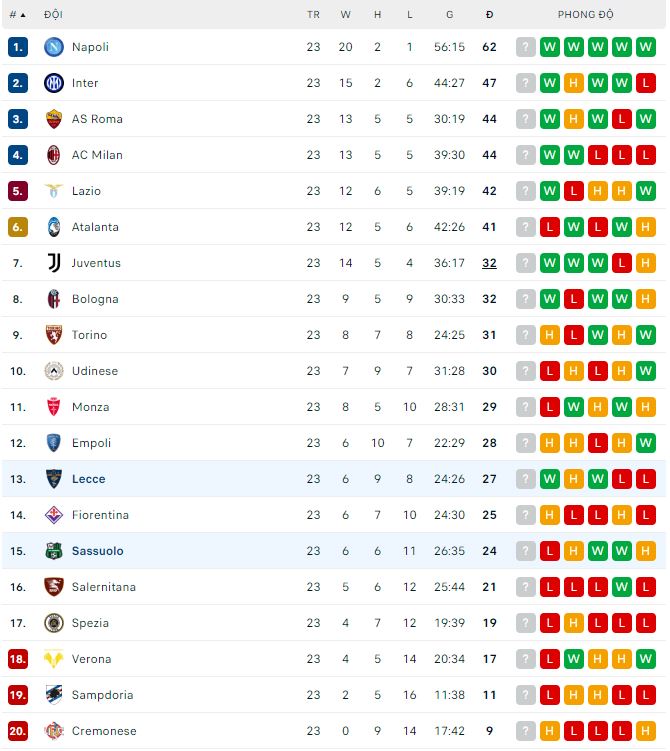Screen dimensions: 670x751
Task: Sort standings by W wins column
Action: point(346,15)
